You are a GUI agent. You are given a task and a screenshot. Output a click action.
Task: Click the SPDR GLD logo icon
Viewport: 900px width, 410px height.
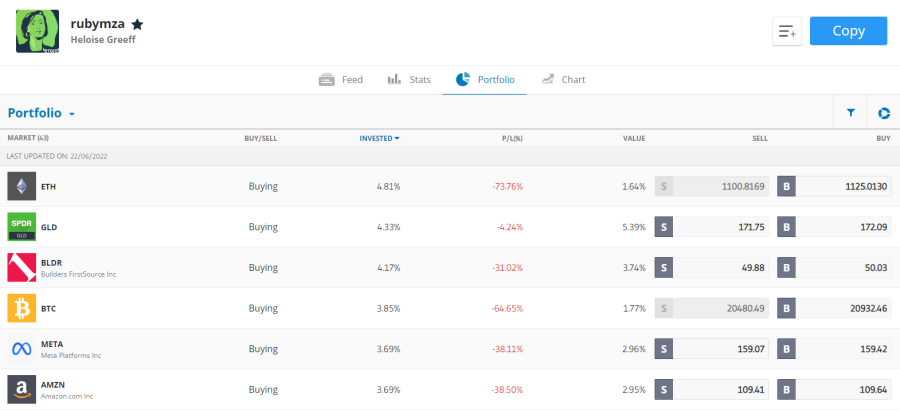coord(22,227)
